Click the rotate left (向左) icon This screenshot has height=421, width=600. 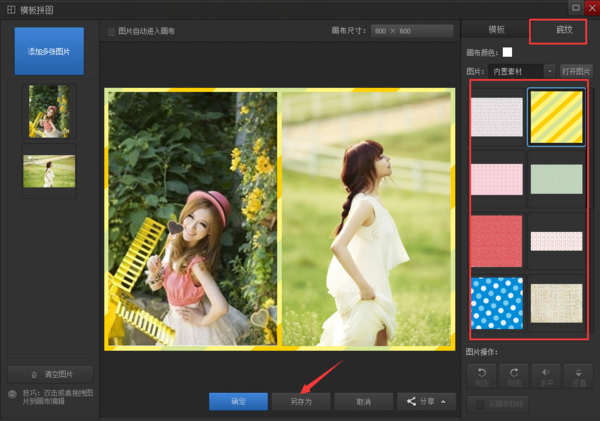point(481,372)
